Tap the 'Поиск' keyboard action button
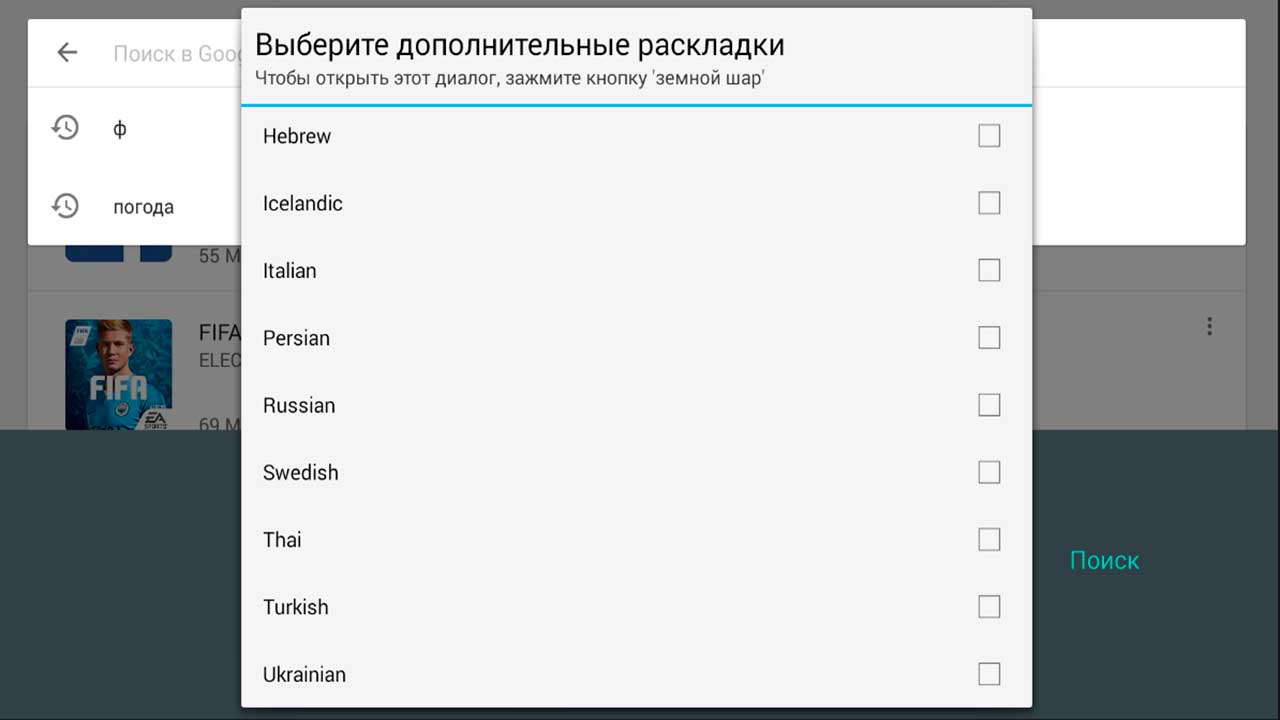This screenshot has height=720, width=1280. click(1104, 561)
